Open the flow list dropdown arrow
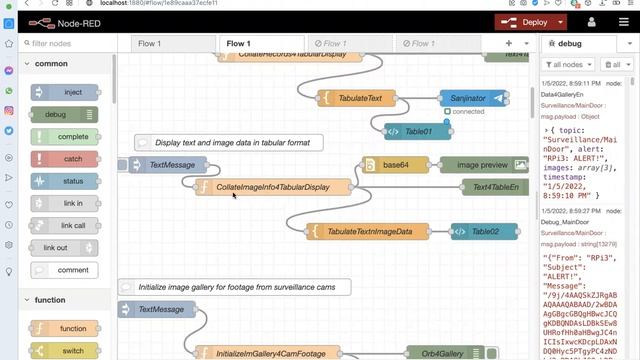 (527, 43)
